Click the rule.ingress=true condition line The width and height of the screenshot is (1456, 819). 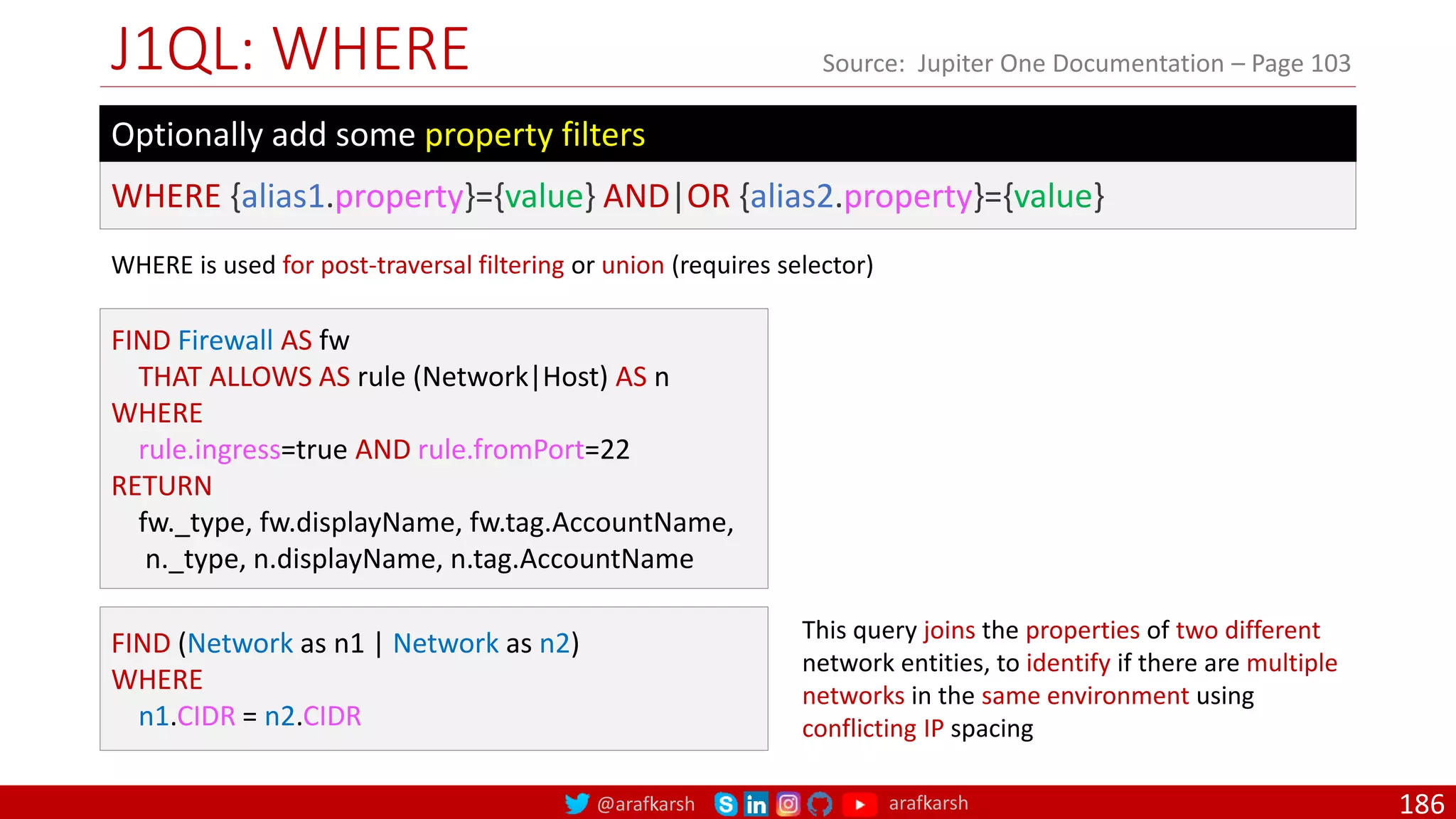tap(384, 450)
